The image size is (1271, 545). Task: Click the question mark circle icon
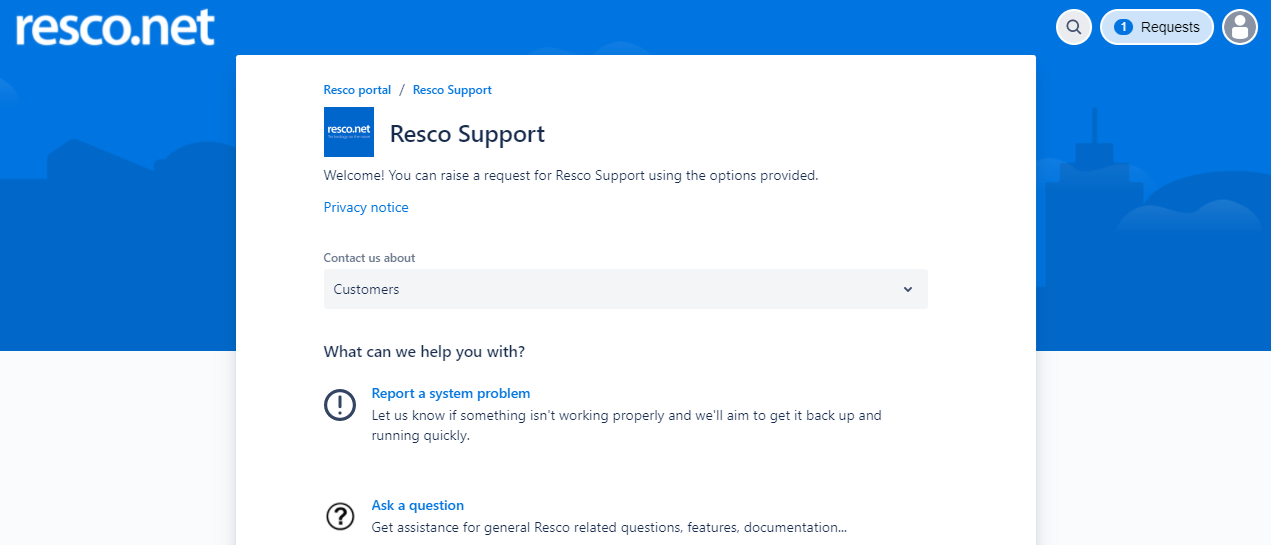click(x=340, y=516)
